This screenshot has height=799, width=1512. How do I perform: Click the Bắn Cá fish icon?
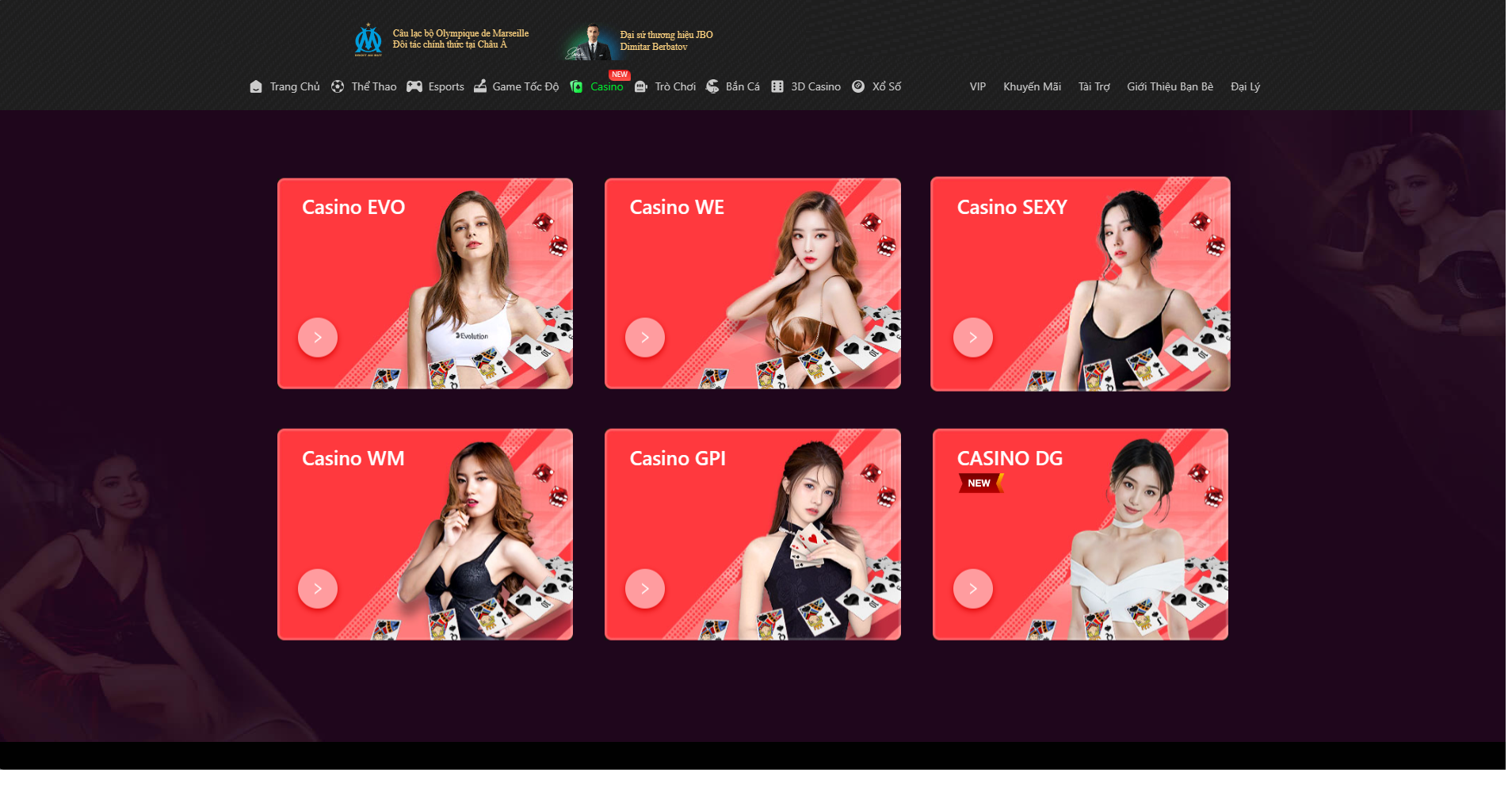712,86
